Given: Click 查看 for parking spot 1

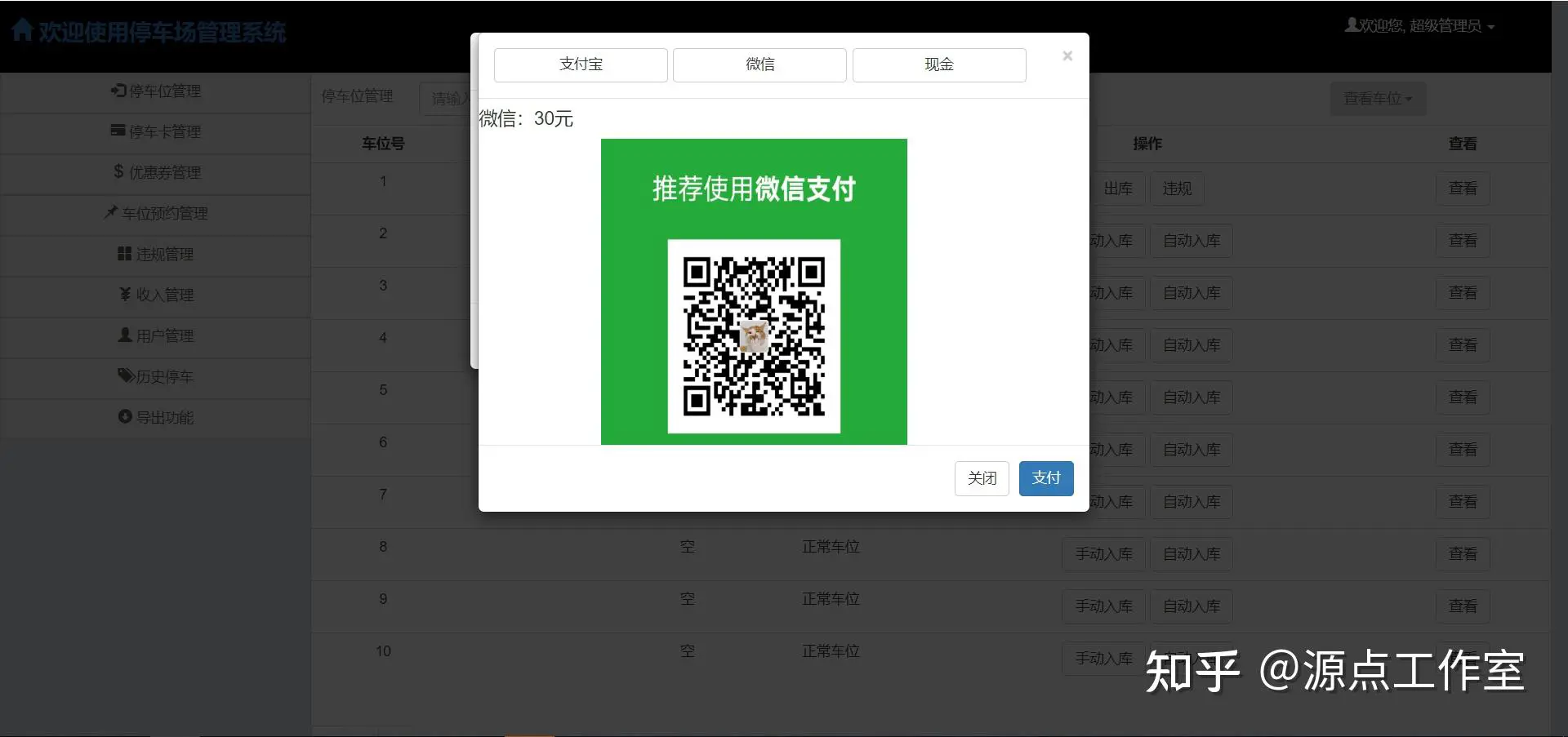Looking at the screenshot, I should click(x=1463, y=189).
